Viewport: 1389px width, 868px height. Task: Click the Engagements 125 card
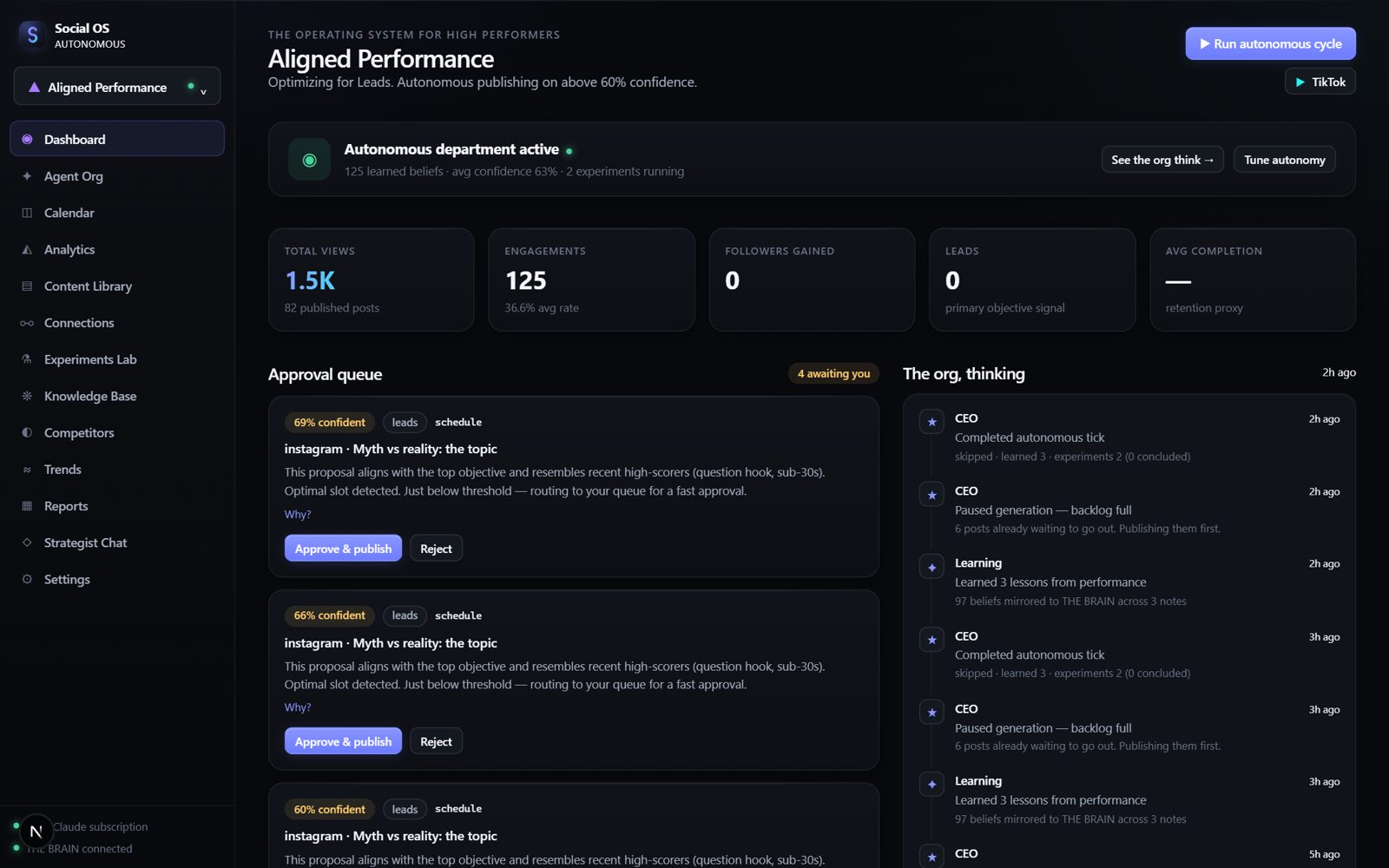(x=591, y=279)
